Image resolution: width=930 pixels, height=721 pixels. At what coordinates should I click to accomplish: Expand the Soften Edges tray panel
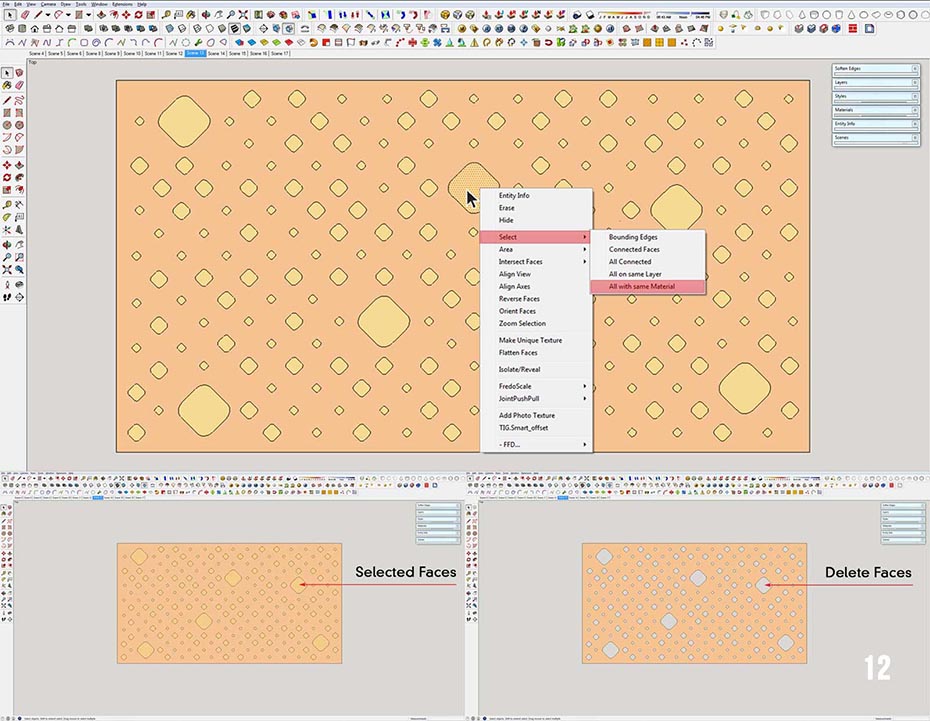[x=875, y=68]
